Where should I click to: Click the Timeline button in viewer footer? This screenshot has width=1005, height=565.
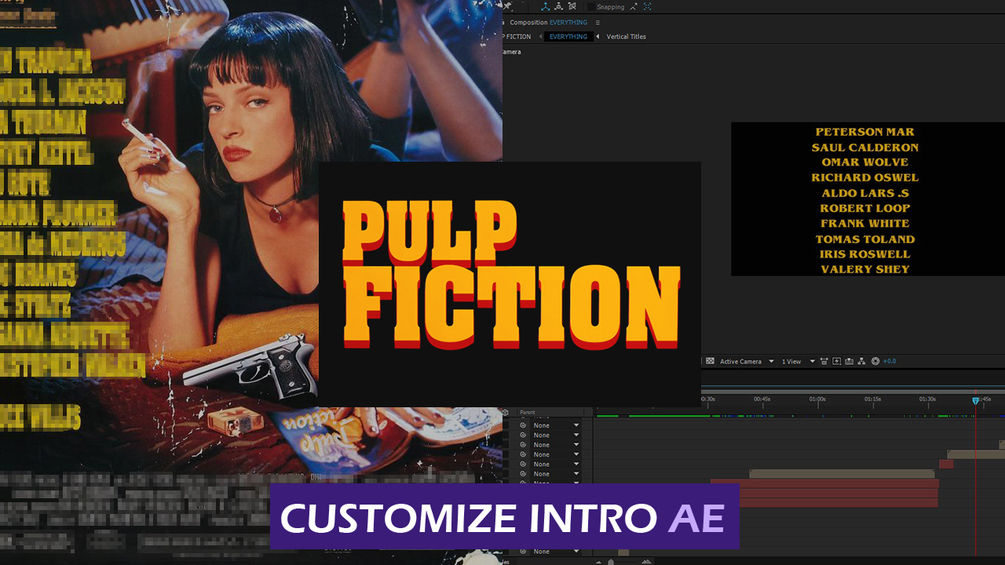[849, 361]
